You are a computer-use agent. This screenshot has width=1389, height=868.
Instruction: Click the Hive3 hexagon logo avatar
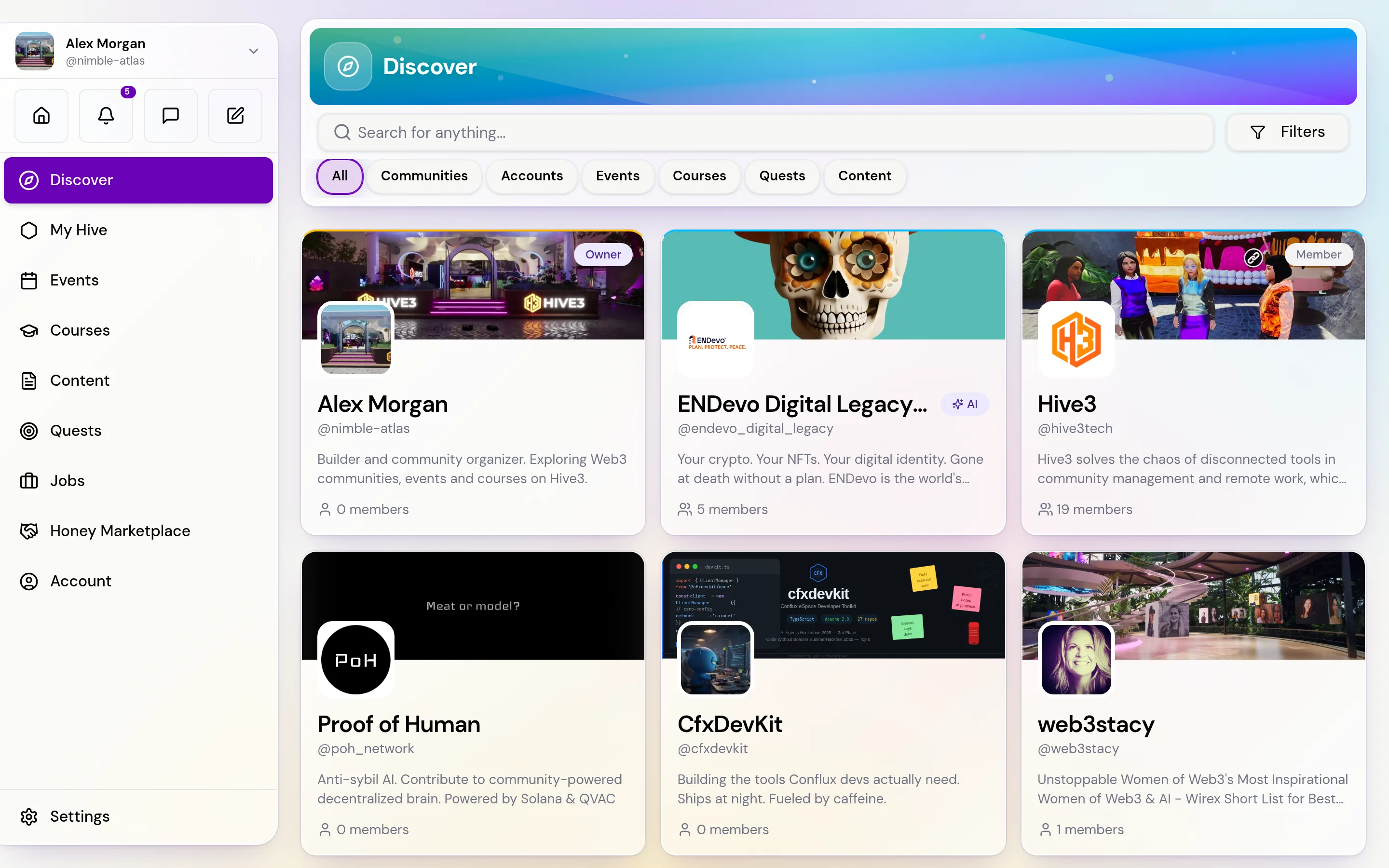[x=1076, y=339]
